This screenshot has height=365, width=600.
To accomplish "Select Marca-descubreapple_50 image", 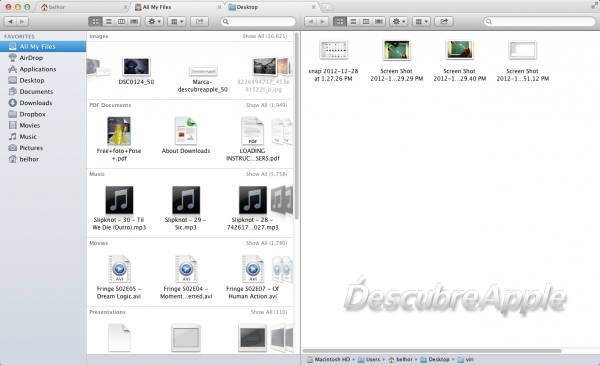I will tap(203, 79).
